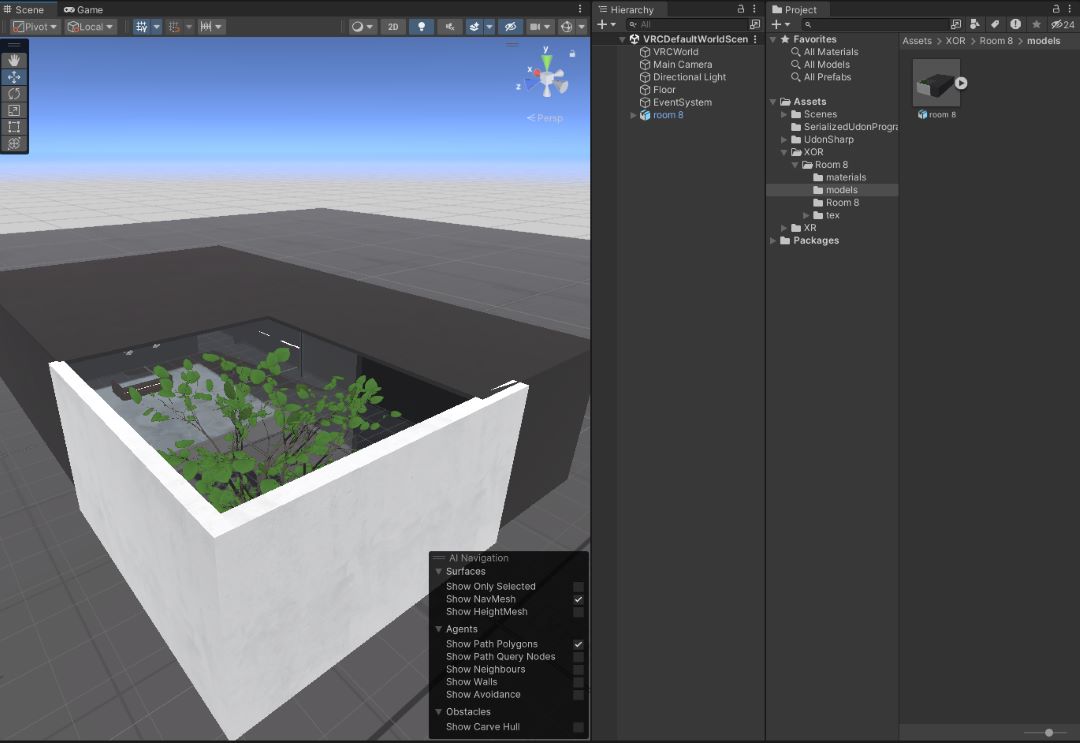Viewport: 1080px width, 743px height.
Task: Open the Pivot handle position dropdown
Action: (35, 27)
